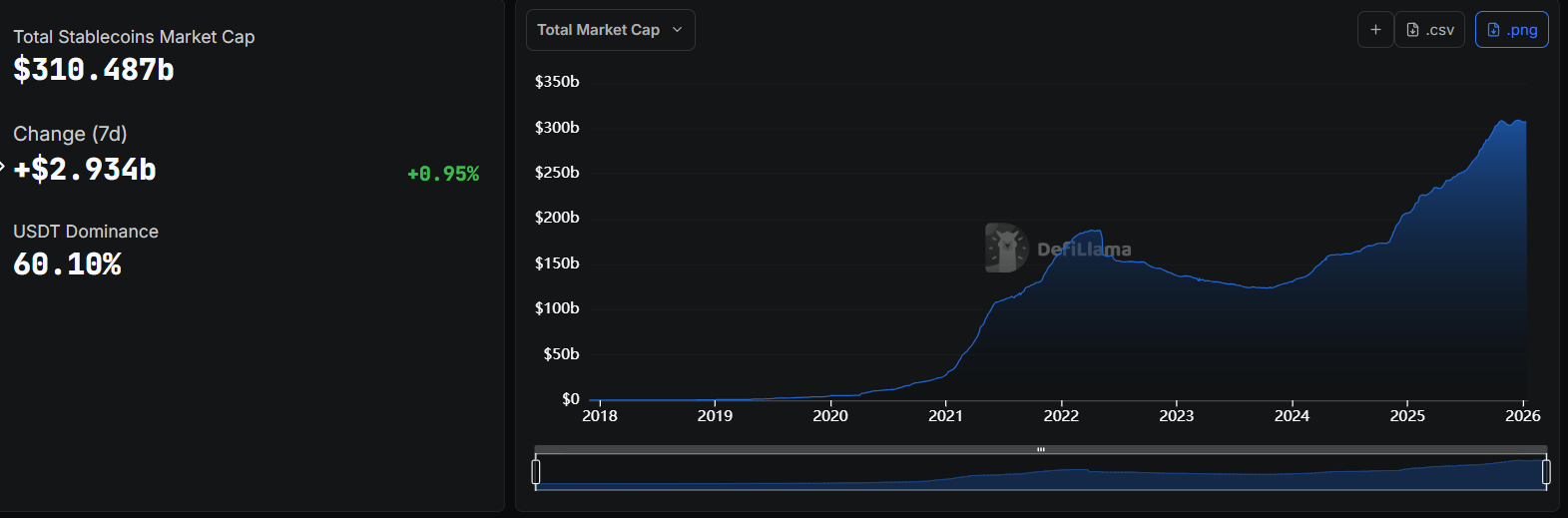The width and height of the screenshot is (1568, 518).
Task: Export the chart as .png
Action: pos(1511,30)
